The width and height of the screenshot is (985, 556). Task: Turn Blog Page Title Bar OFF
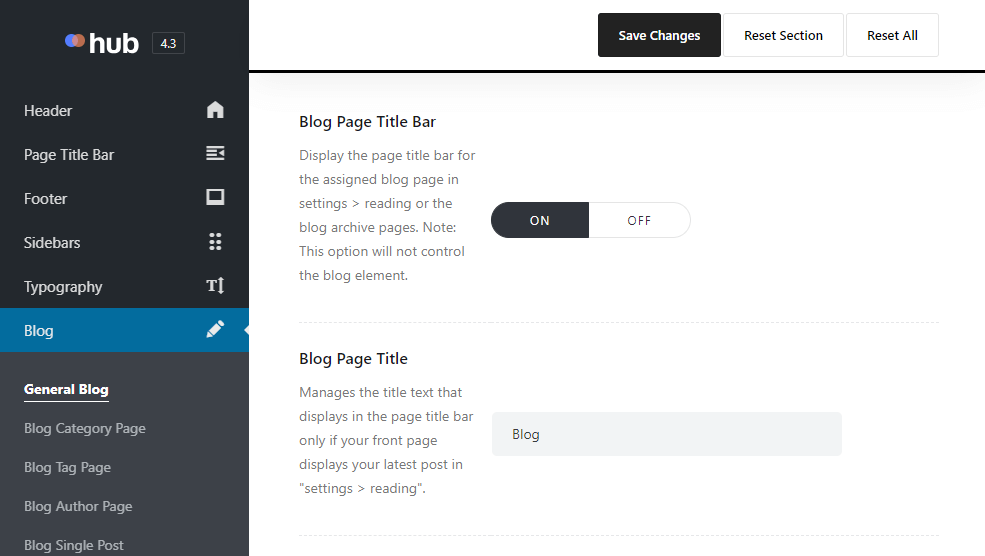click(639, 221)
